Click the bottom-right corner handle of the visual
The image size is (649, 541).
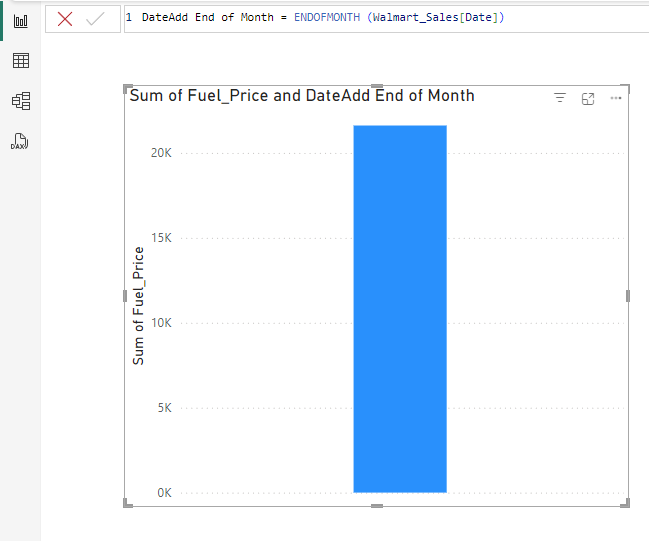pos(627,505)
